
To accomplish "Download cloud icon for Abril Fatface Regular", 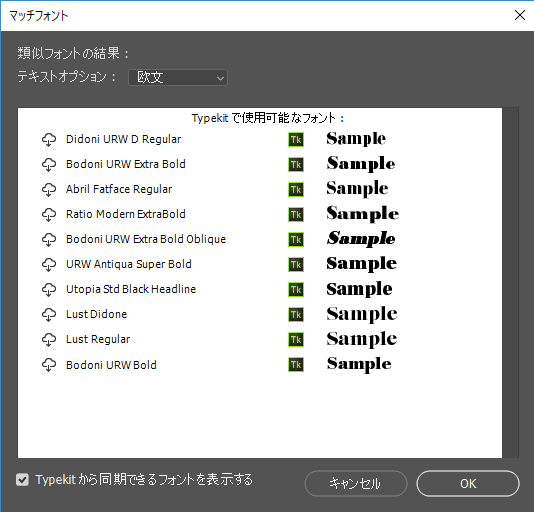I will 49,190.
